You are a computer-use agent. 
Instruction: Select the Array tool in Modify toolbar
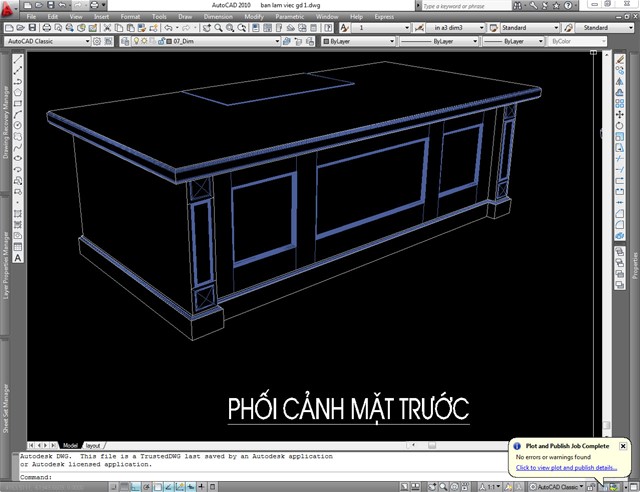(x=620, y=104)
